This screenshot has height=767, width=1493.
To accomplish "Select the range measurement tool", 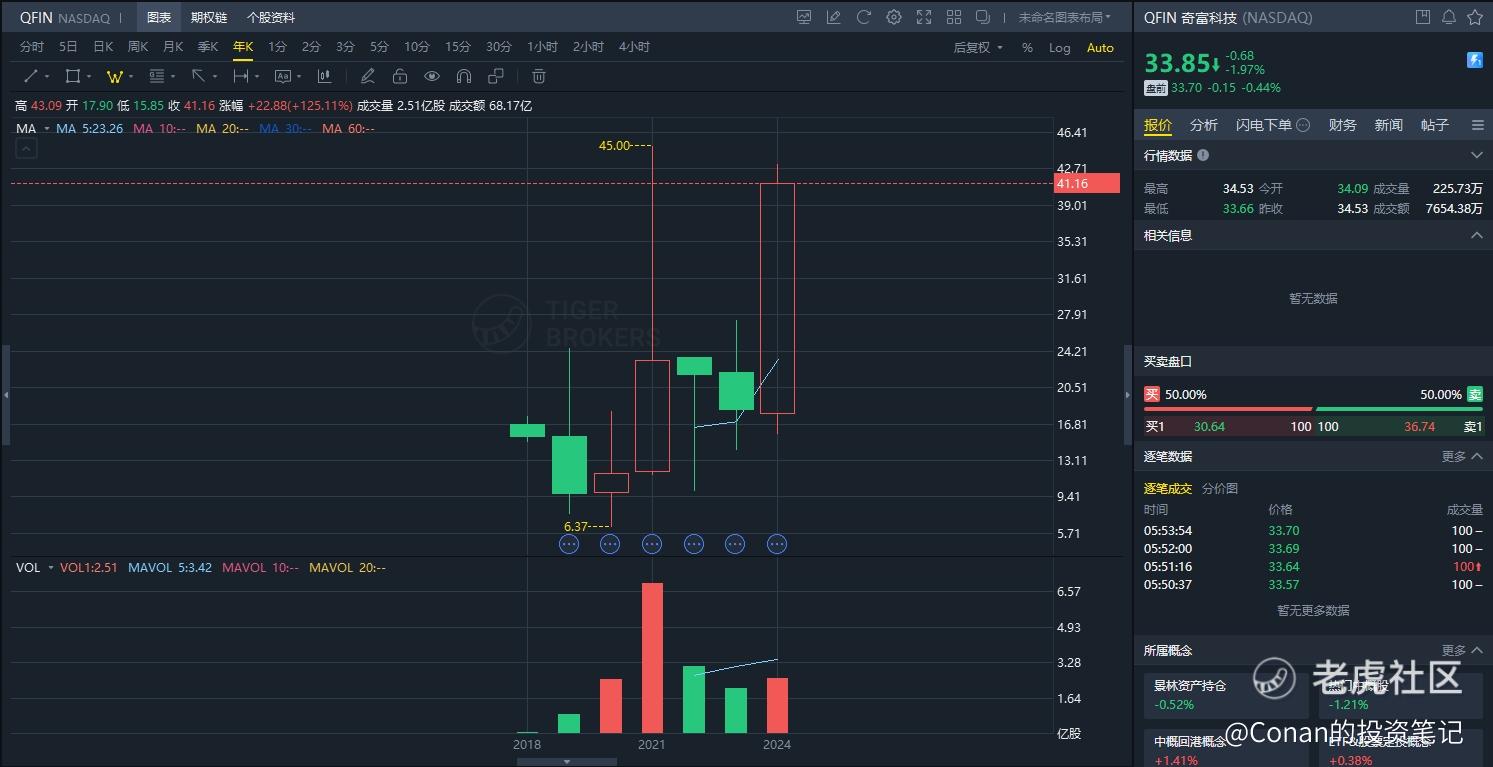I will [x=240, y=76].
